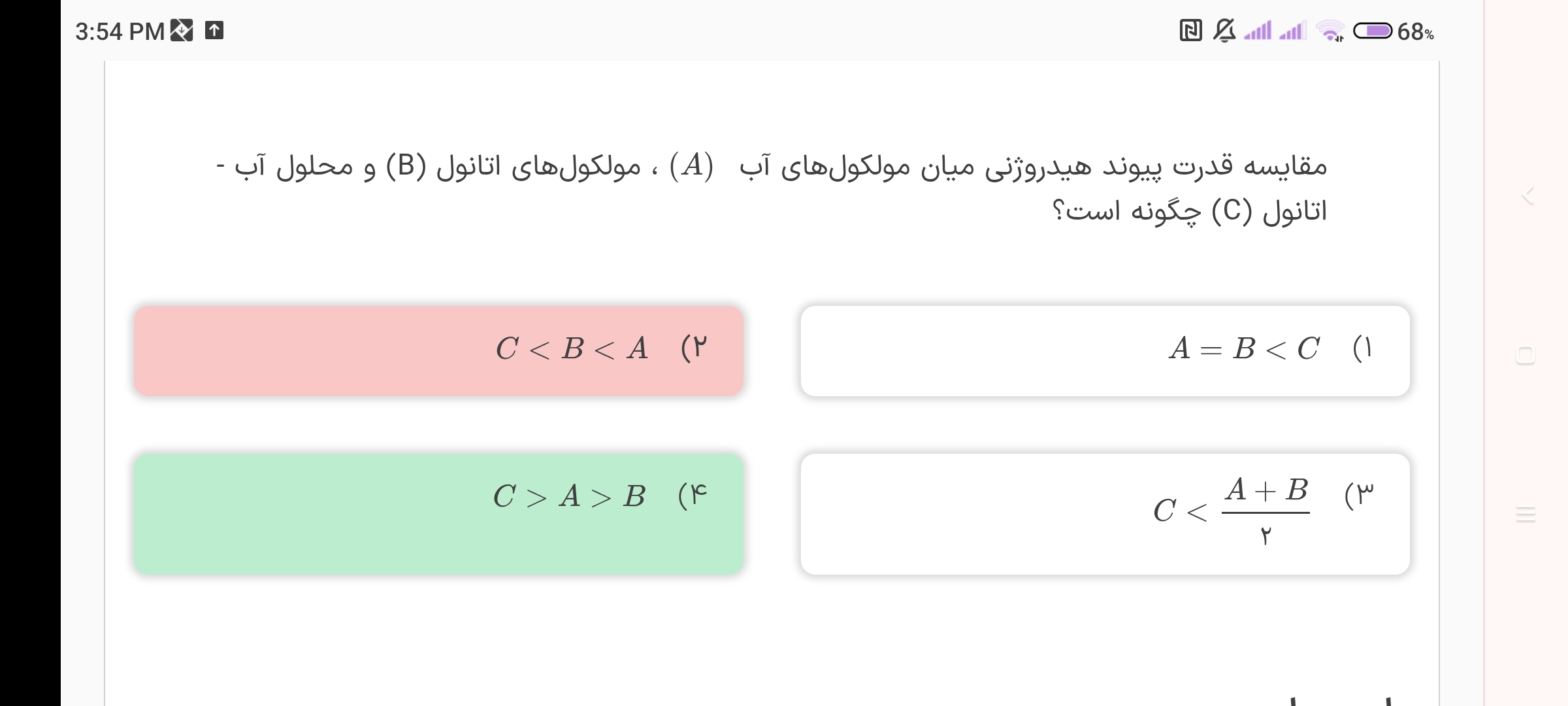Click the (B) label in the question text
The width and height of the screenshot is (1568, 706).
click(406, 166)
